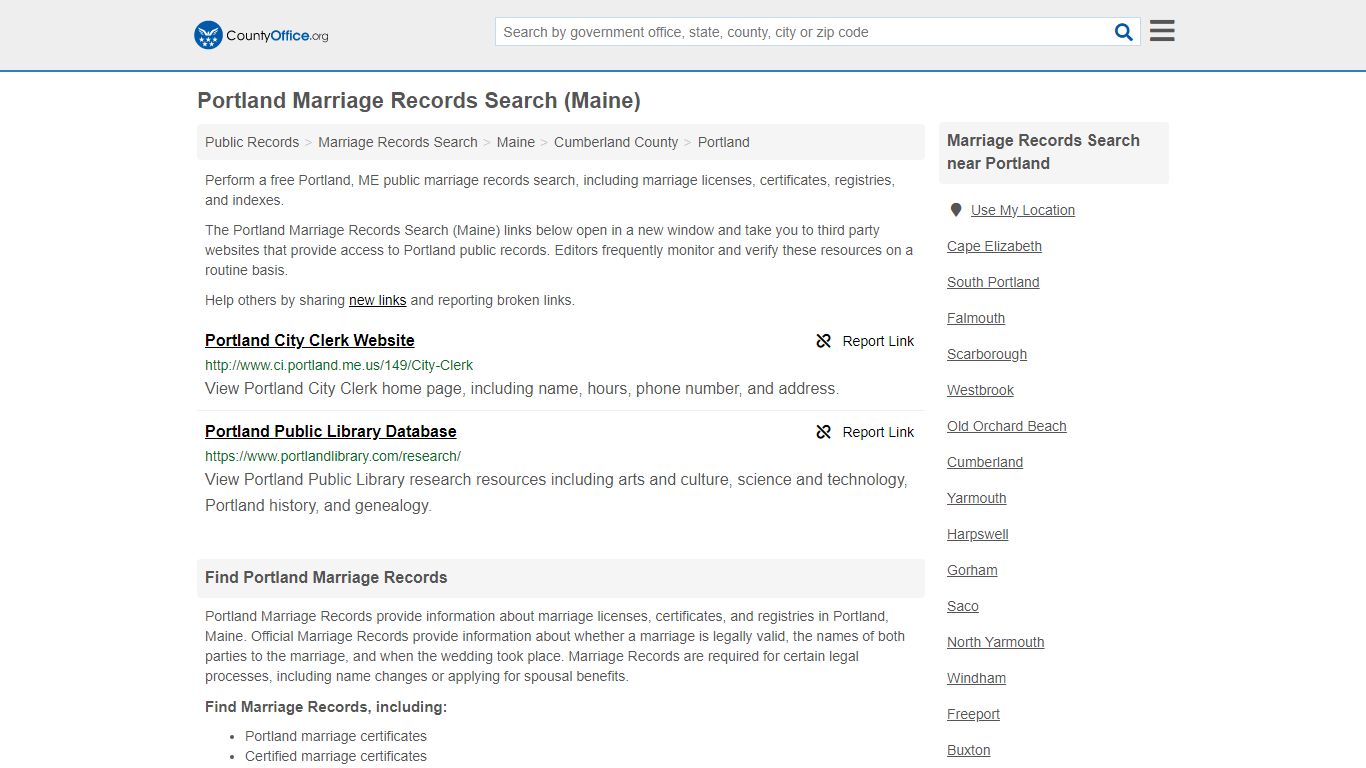
Task: Select Falmouth in nearby list
Action: [x=976, y=318]
